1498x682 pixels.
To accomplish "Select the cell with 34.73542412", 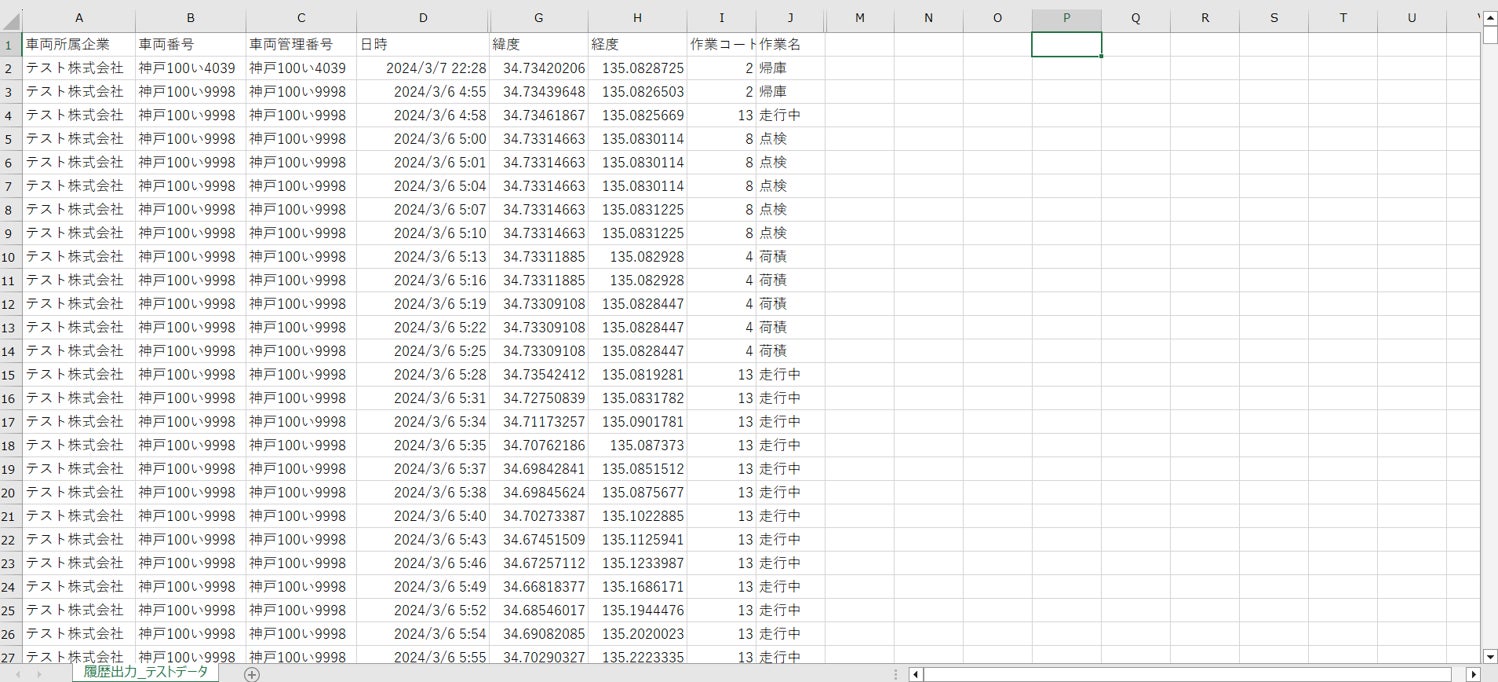I will pos(539,374).
